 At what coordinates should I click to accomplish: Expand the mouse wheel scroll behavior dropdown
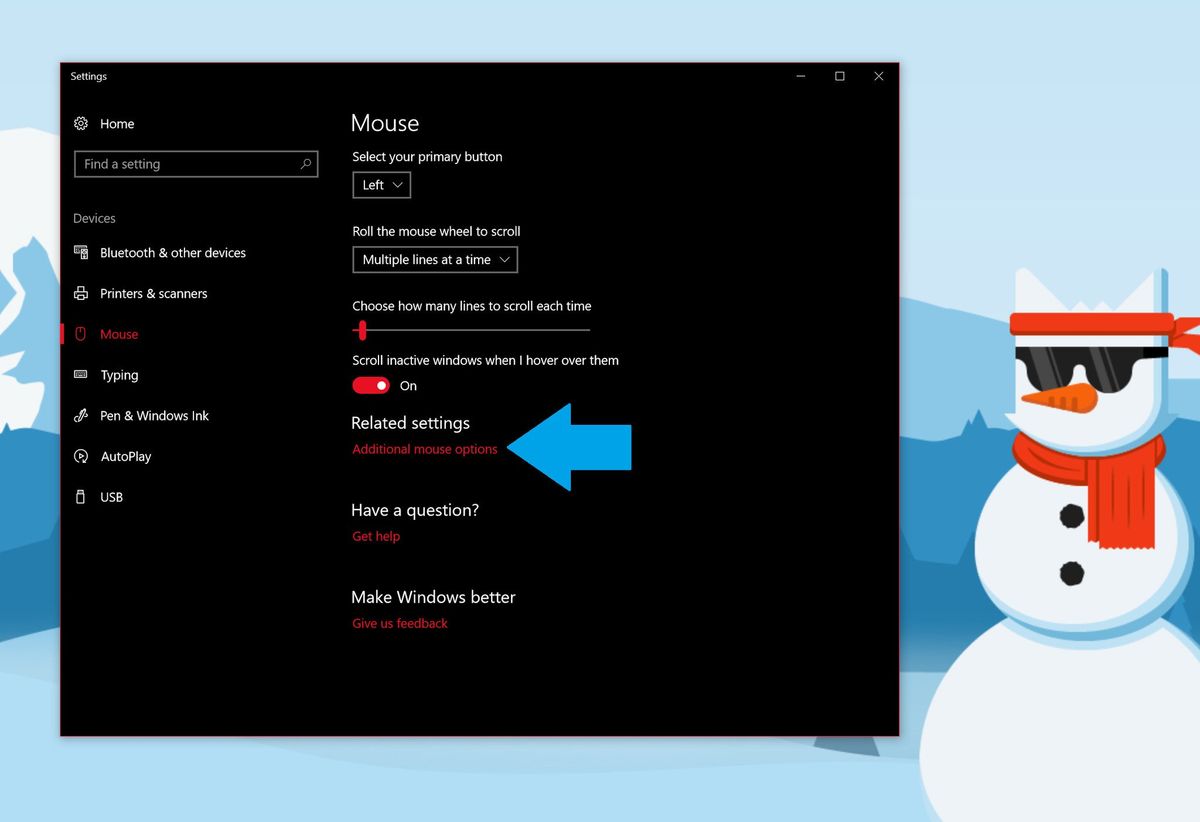[x=434, y=259]
